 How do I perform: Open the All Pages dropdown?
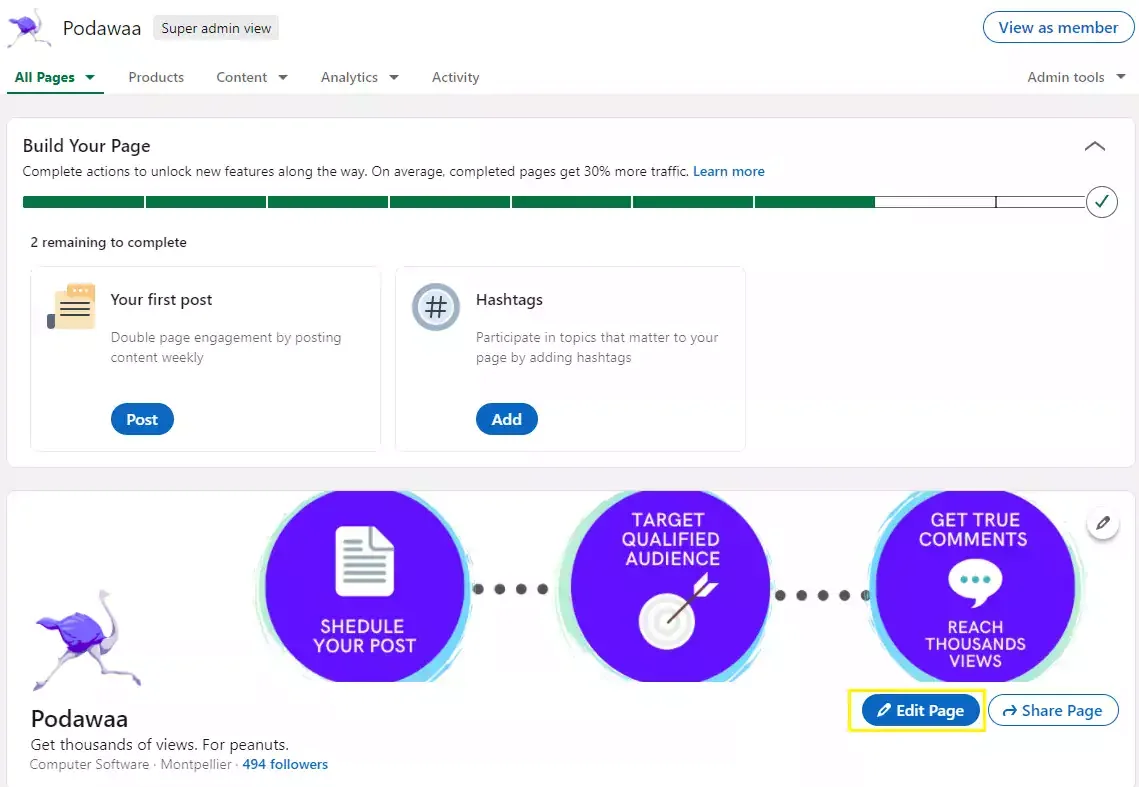[55, 77]
